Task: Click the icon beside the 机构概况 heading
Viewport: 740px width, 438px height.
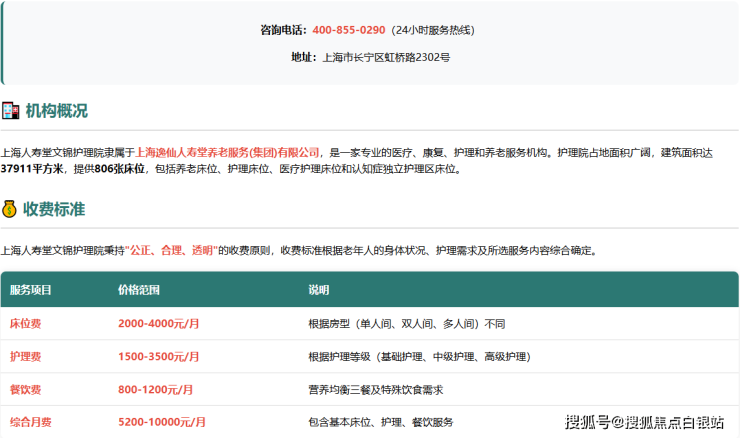Action: pyautogui.click(x=10, y=110)
